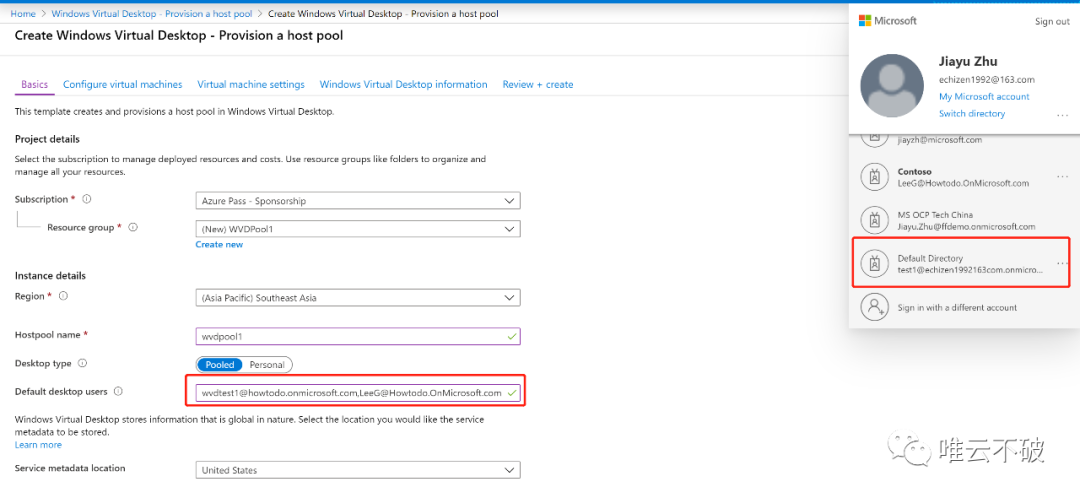Viewport: 1080px width, 498px height.
Task: Select Pooled desktop type
Action: [220, 364]
